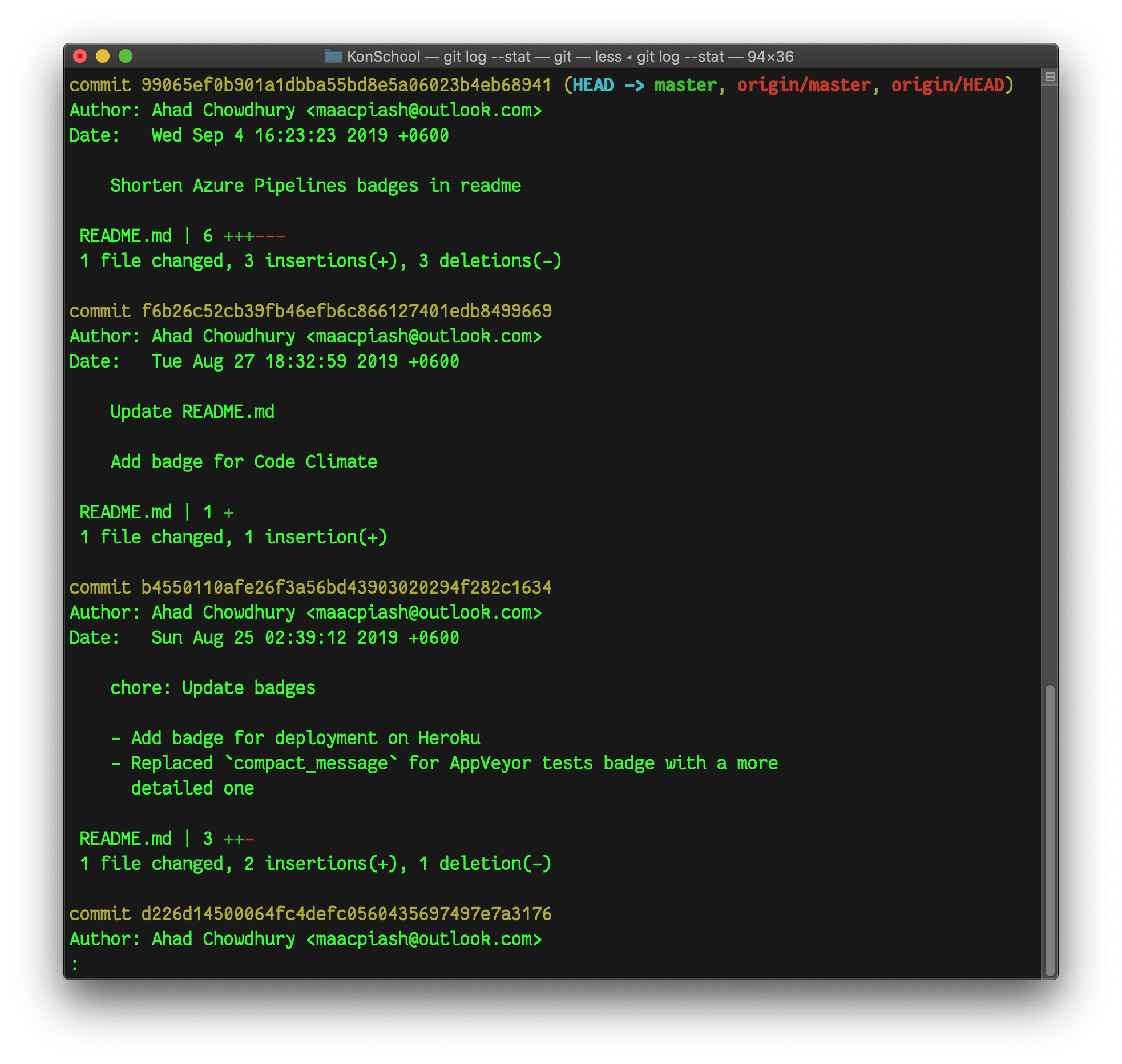1122x1064 pixels.
Task: Click commit message Update README.md
Action: pos(192,412)
